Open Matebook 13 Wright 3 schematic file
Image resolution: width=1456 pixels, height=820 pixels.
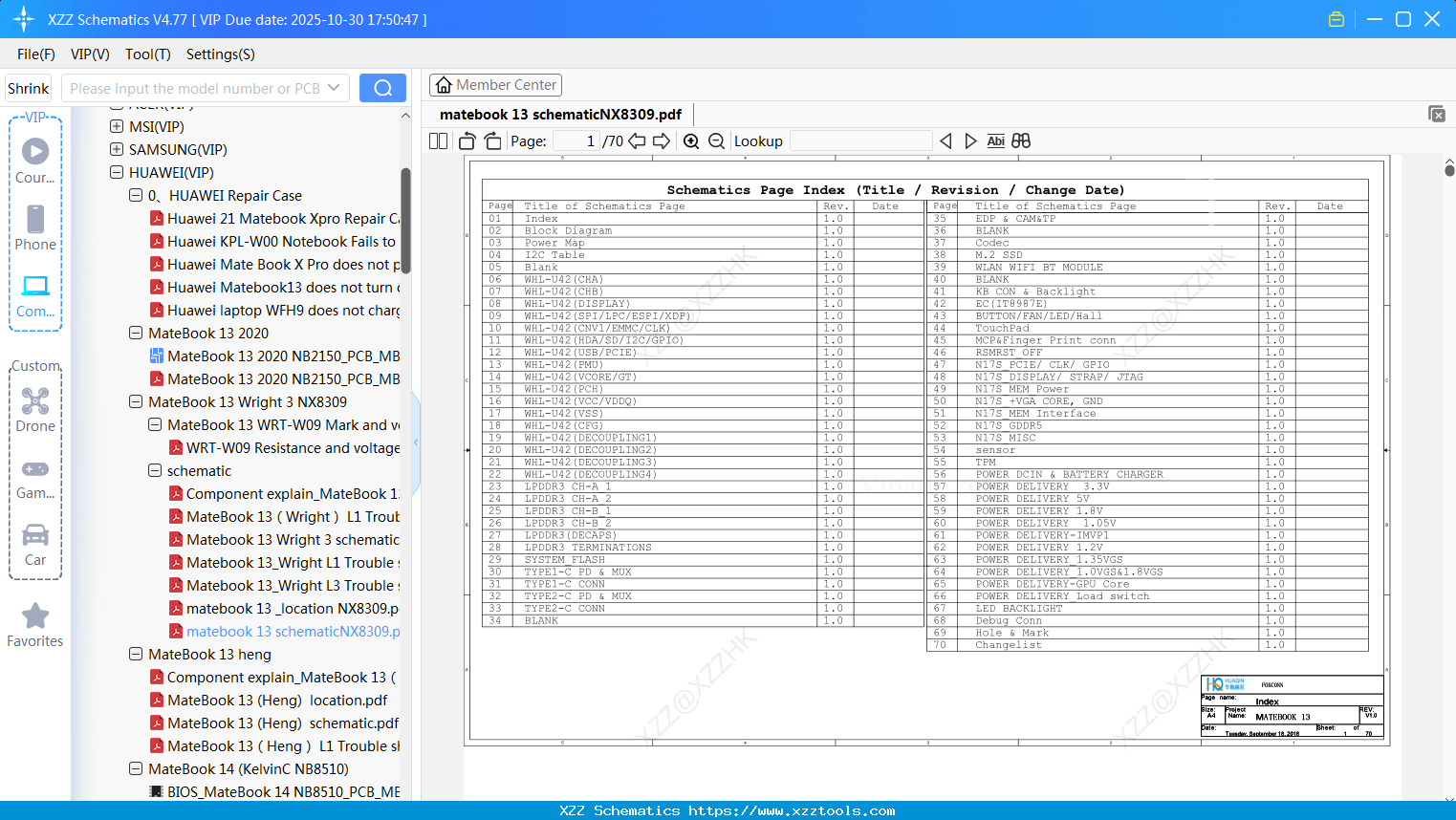(285, 540)
